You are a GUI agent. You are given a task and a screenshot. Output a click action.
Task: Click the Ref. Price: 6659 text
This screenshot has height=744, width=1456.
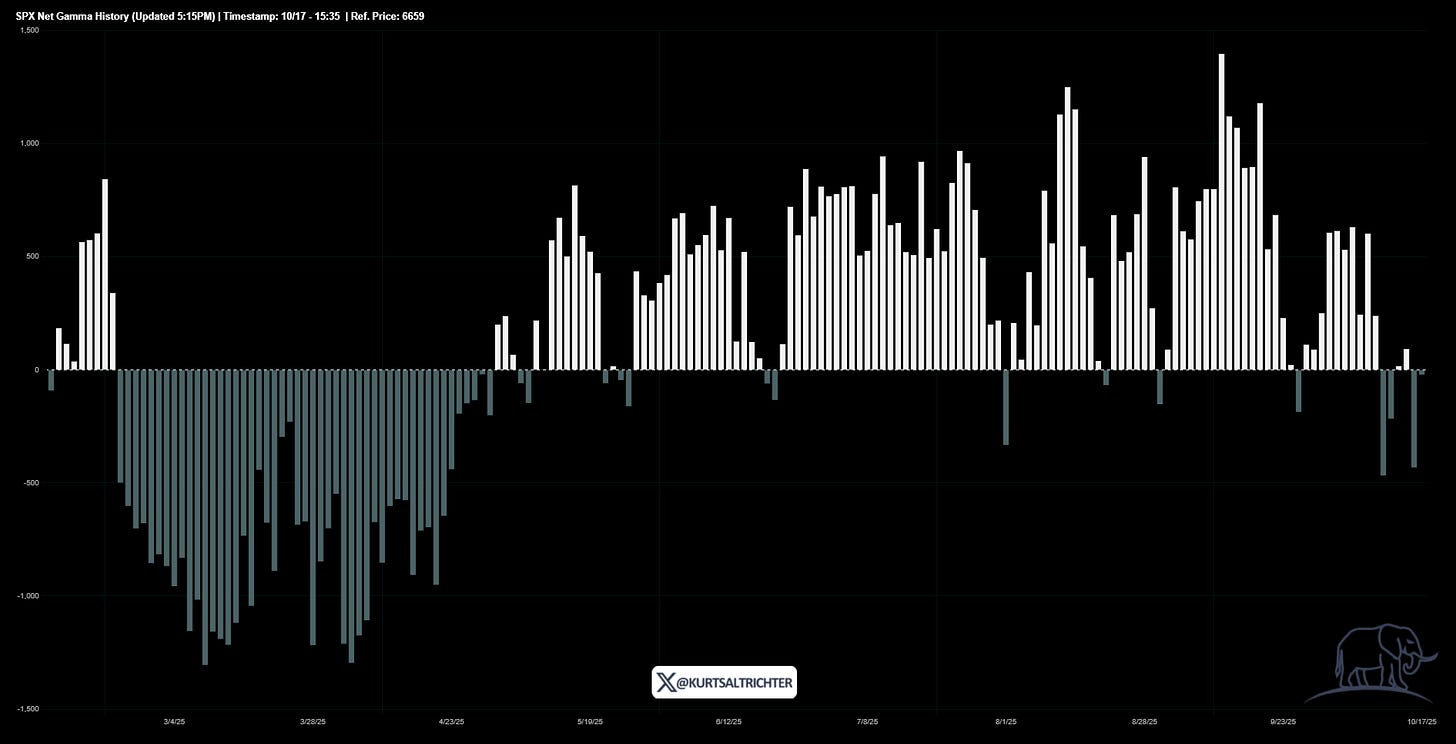coord(388,16)
